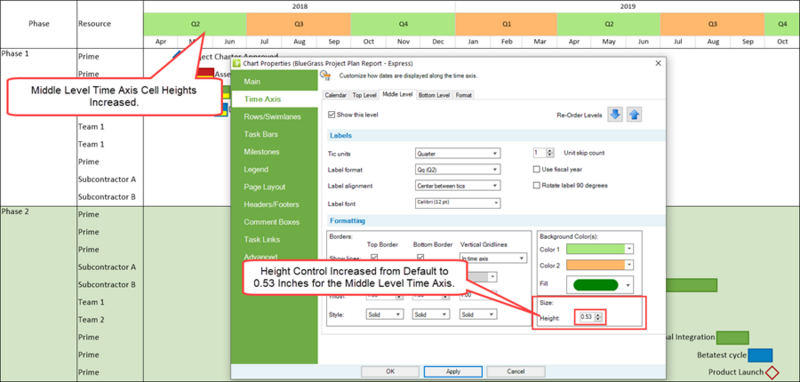
Task: Open the Label font Calibri dropdown
Action: (x=458, y=203)
